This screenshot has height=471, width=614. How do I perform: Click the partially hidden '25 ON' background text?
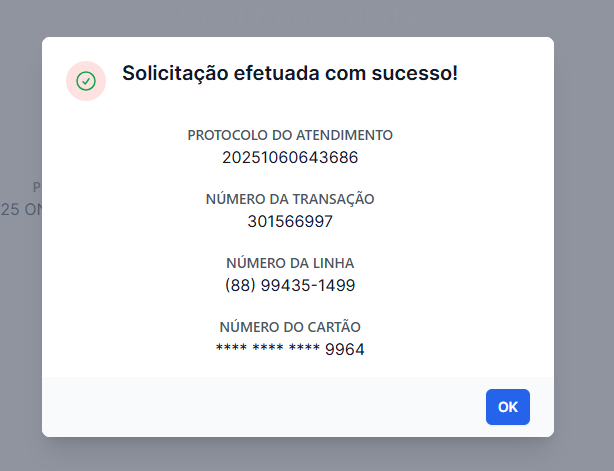coord(21,209)
